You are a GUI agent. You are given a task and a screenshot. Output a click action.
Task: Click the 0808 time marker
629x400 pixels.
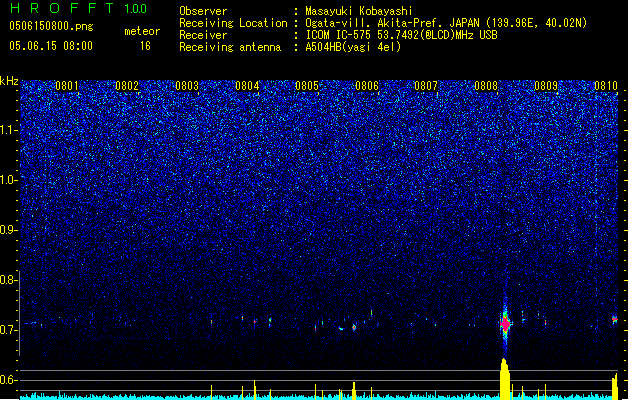(x=486, y=86)
